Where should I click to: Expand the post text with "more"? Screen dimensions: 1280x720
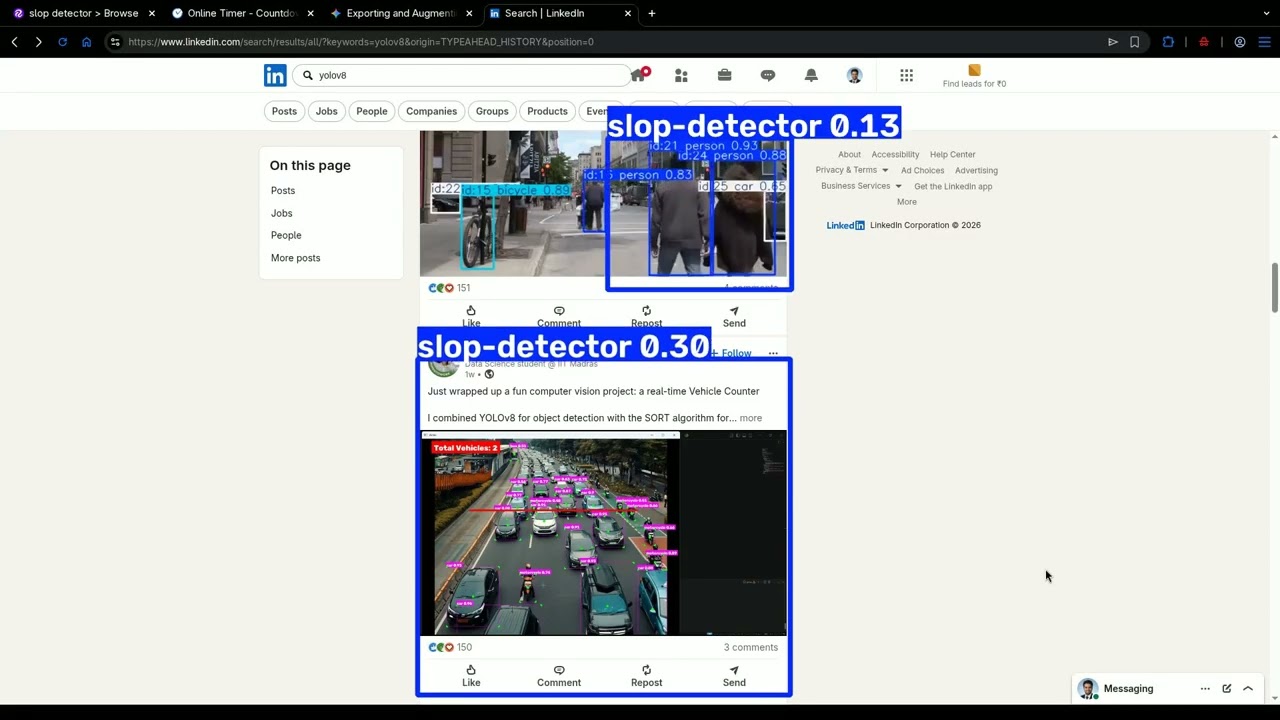[x=750, y=418]
